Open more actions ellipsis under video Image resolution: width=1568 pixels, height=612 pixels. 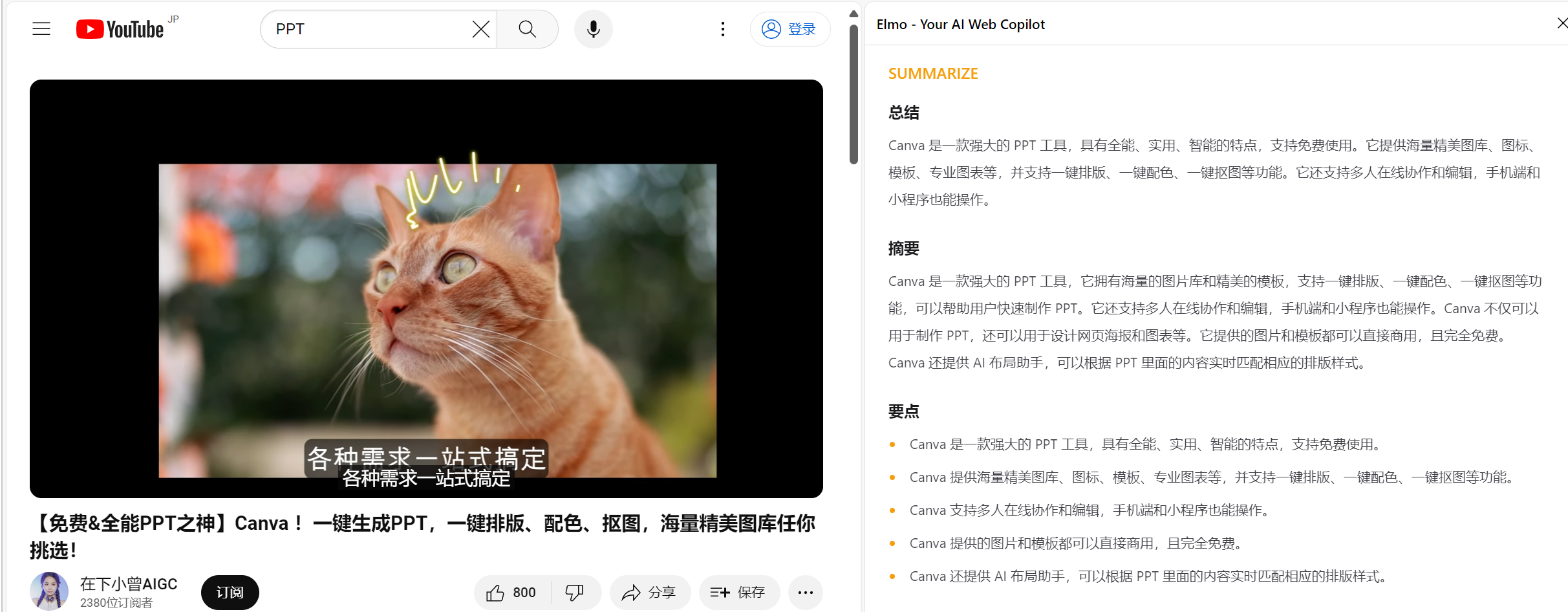point(805,593)
